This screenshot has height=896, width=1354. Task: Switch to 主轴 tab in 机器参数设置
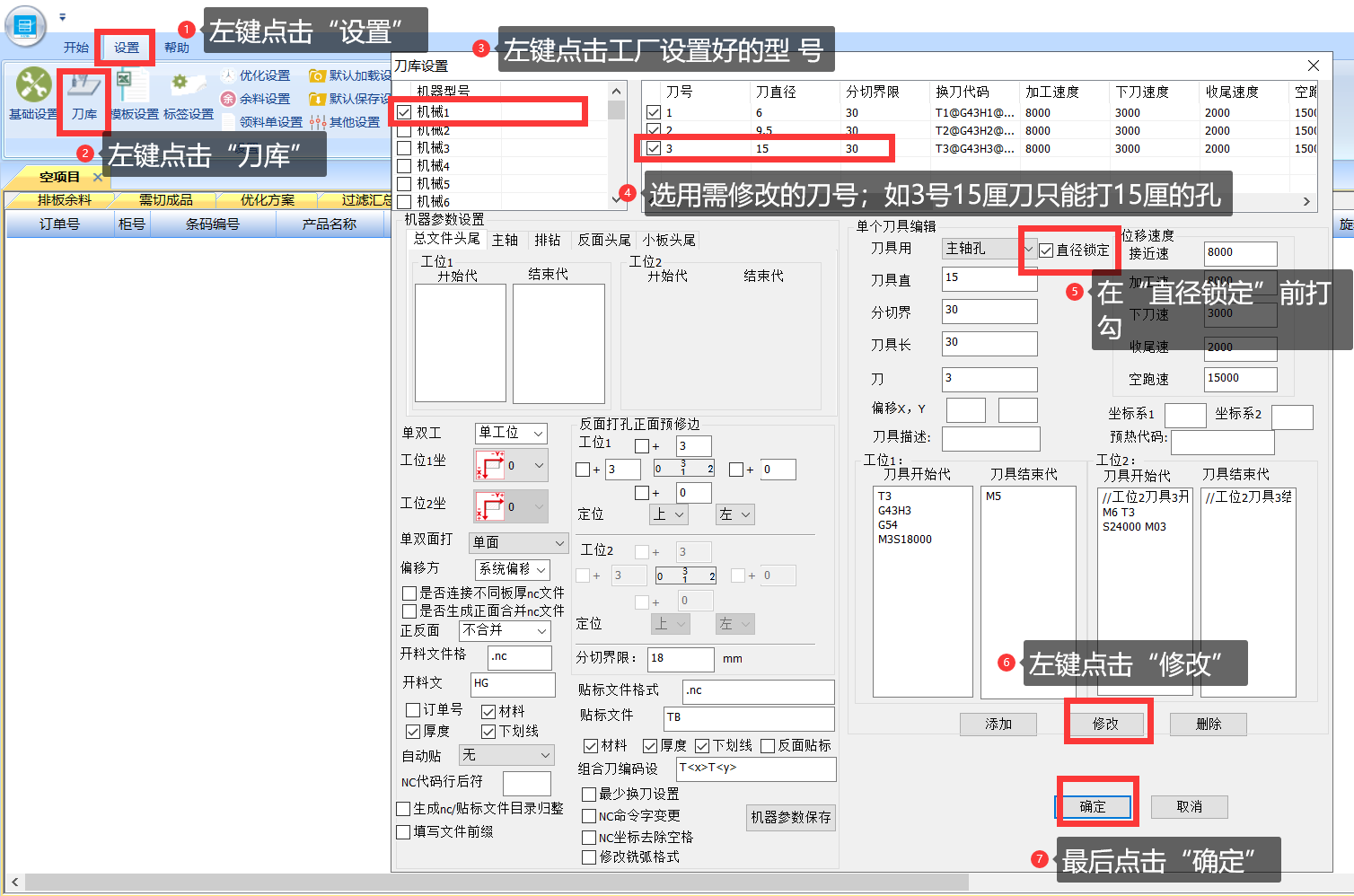(x=506, y=240)
